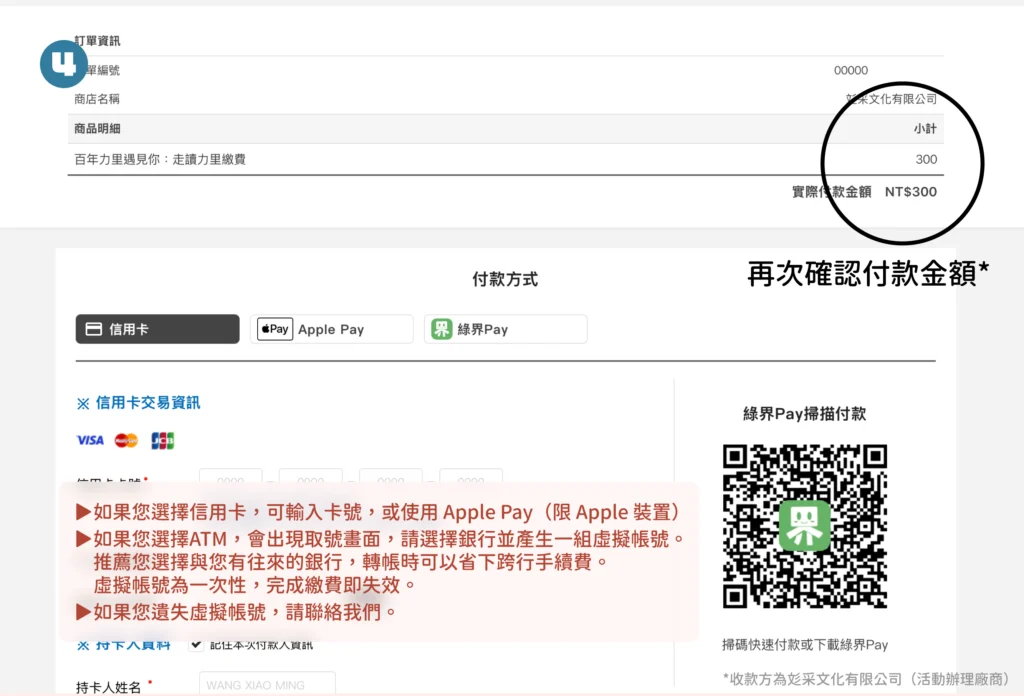The width and height of the screenshot is (1024, 696).
Task: Click the NT$300 payment total
Action: pyautogui.click(x=910, y=191)
